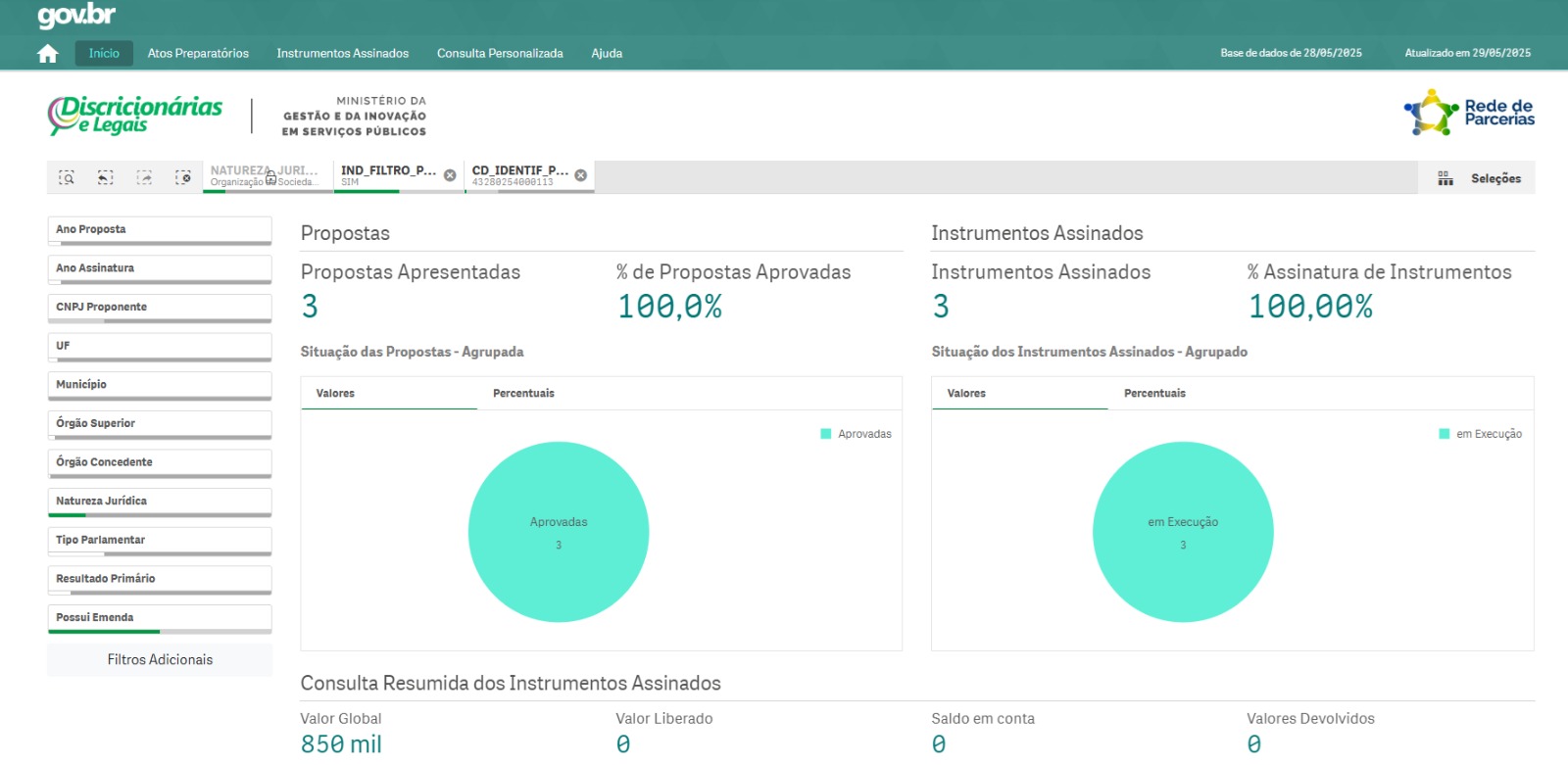Expand the CNPJ Proponente filter

coord(160,308)
